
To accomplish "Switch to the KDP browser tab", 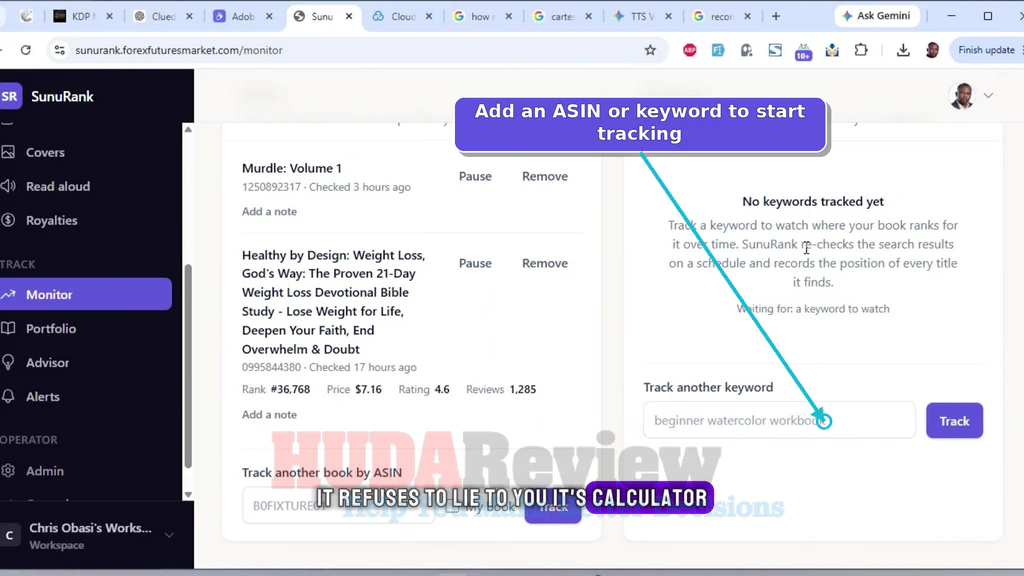I will [82, 16].
